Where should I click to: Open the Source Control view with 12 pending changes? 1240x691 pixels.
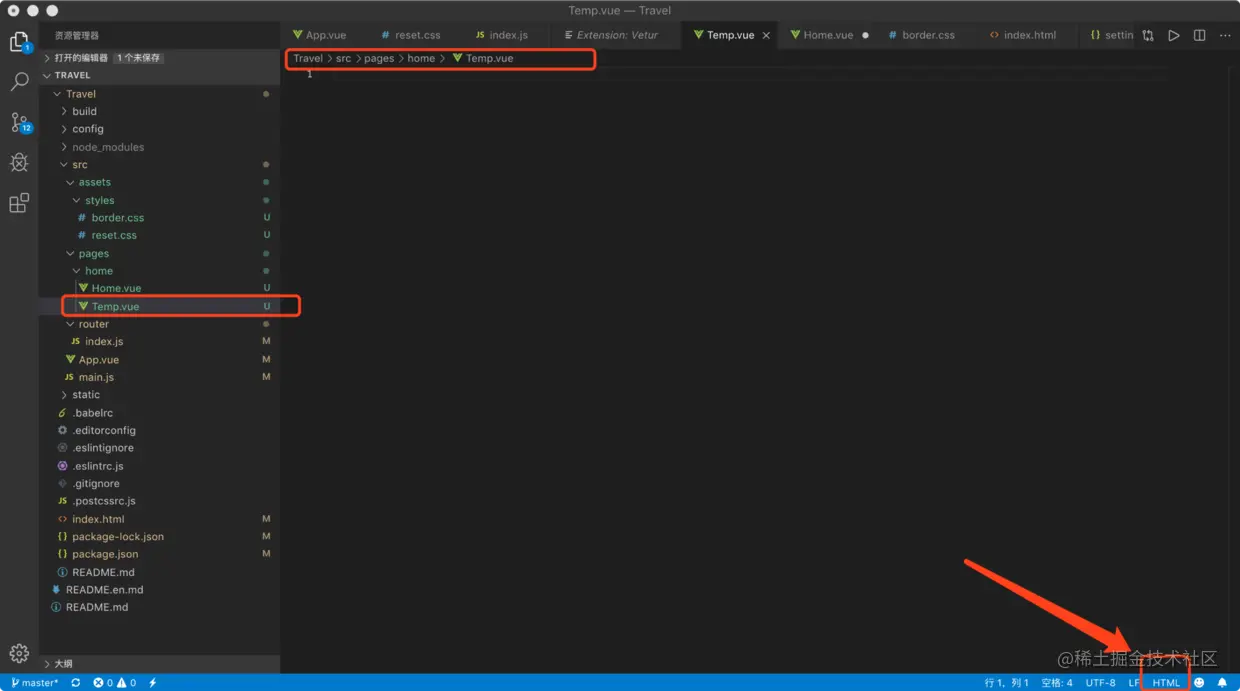20,122
